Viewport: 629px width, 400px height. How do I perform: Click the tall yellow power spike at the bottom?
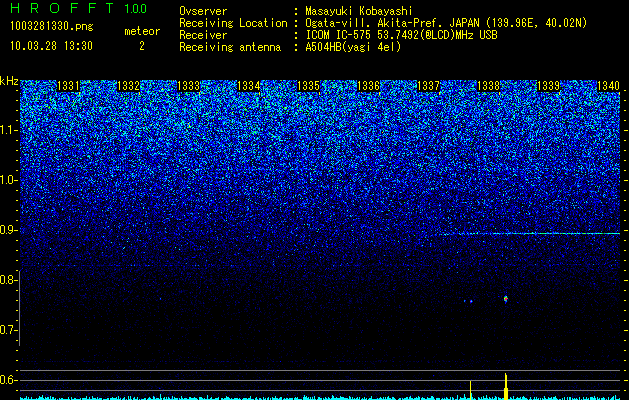(506, 386)
